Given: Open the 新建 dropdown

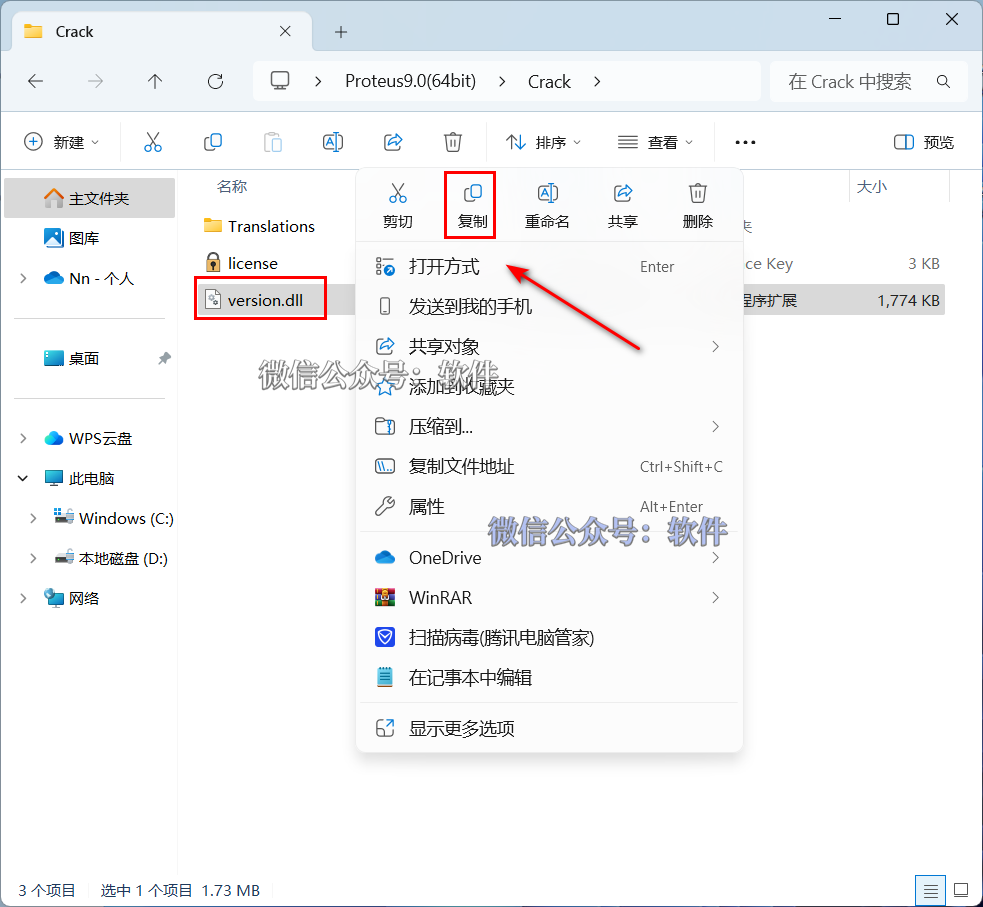Looking at the screenshot, I should pos(61,142).
